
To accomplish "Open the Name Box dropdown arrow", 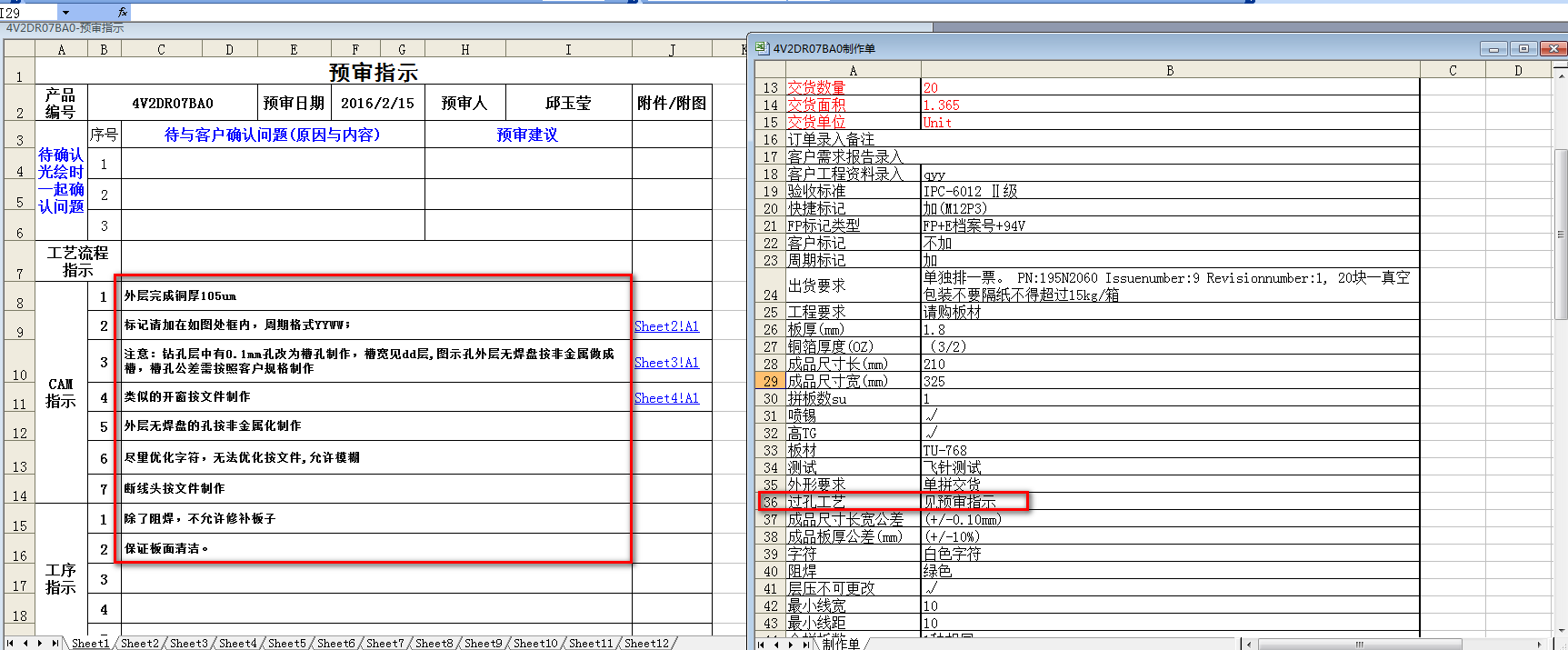I will pos(65,13).
